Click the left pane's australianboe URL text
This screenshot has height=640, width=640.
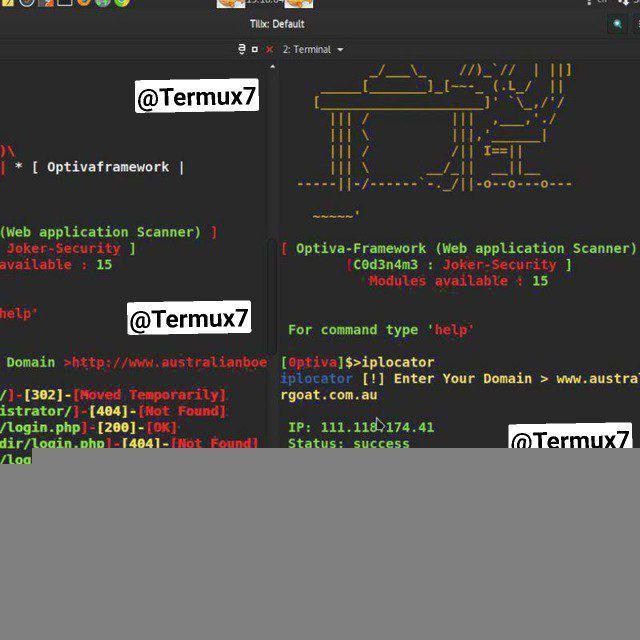[169, 362]
